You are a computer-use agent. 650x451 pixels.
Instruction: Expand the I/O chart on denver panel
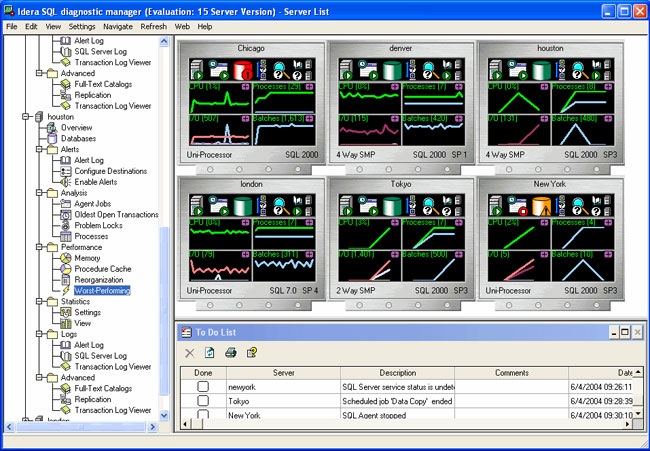tap(395, 119)
